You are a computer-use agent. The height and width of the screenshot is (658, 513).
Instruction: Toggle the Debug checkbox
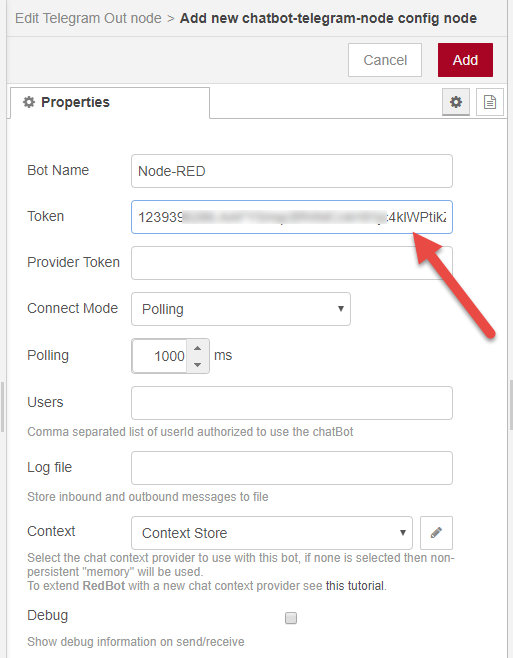point(291,618)
